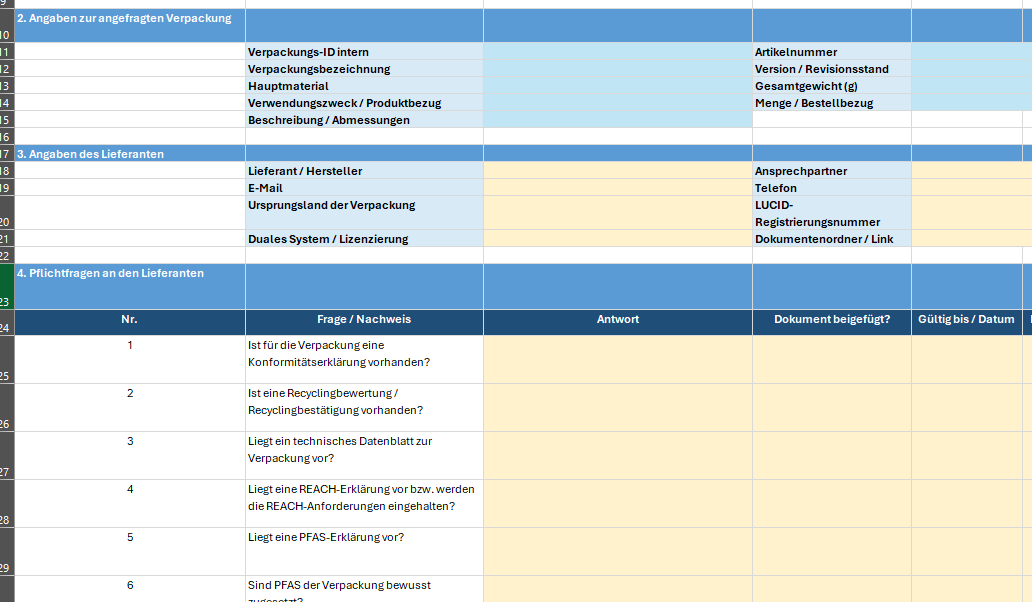Click the 'Antwort' column header
Viewport: 1032px width, 602px height.
[618, 322]
